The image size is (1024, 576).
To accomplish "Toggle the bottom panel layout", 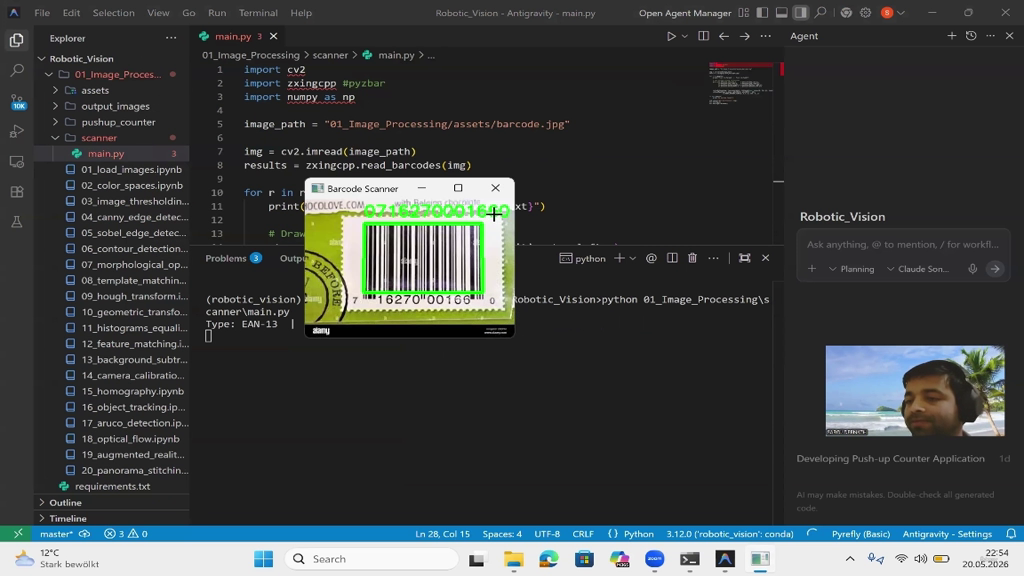I will (781, 12).
